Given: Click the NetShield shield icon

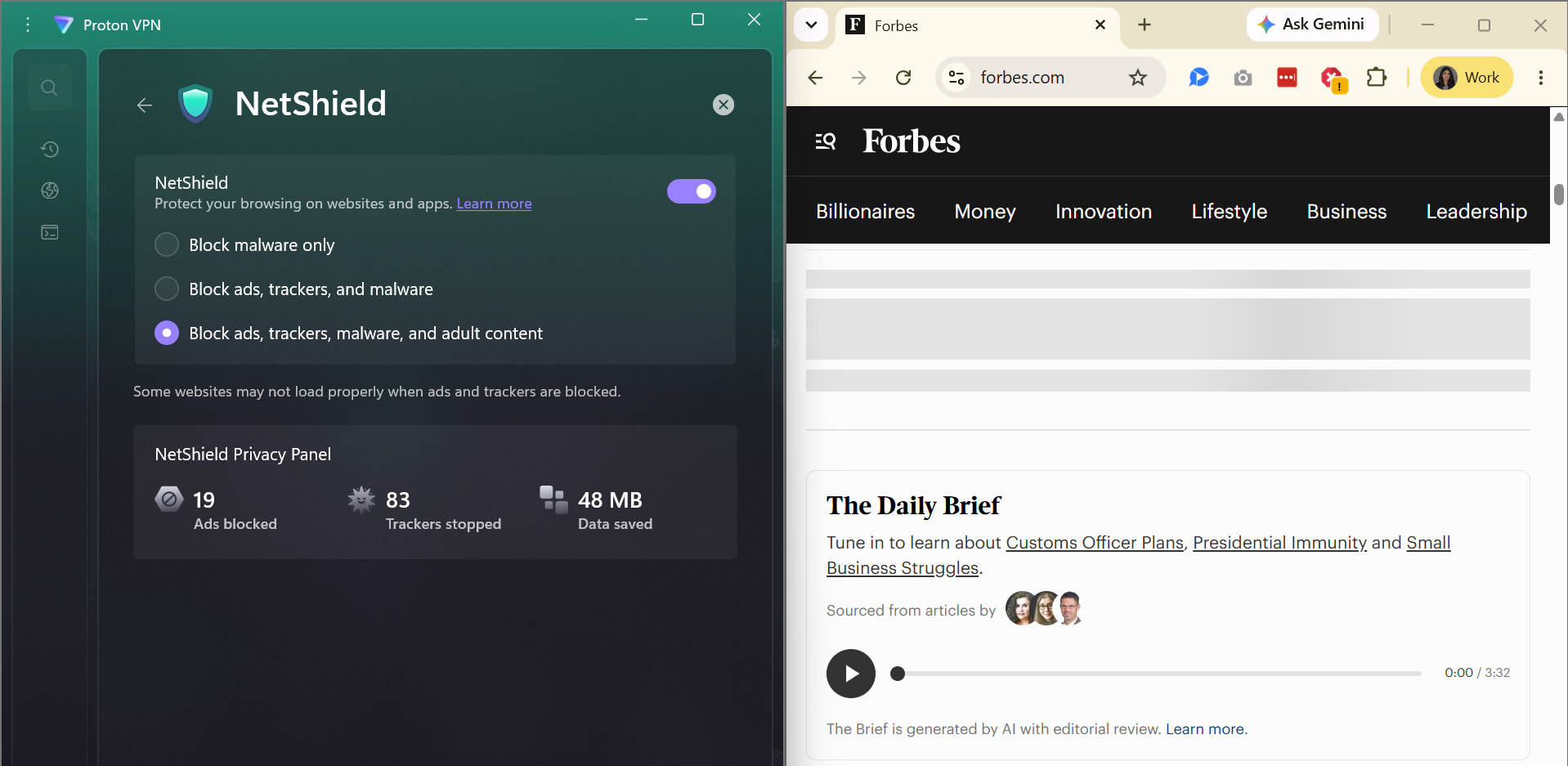Looking at the screenshot, I should (195, 104).
